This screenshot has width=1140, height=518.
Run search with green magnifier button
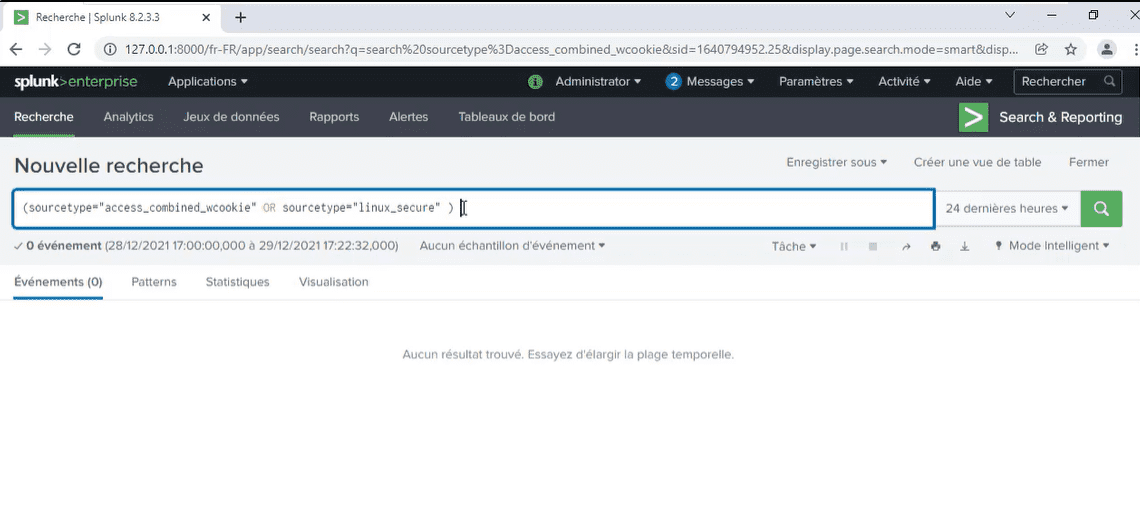1101,209
